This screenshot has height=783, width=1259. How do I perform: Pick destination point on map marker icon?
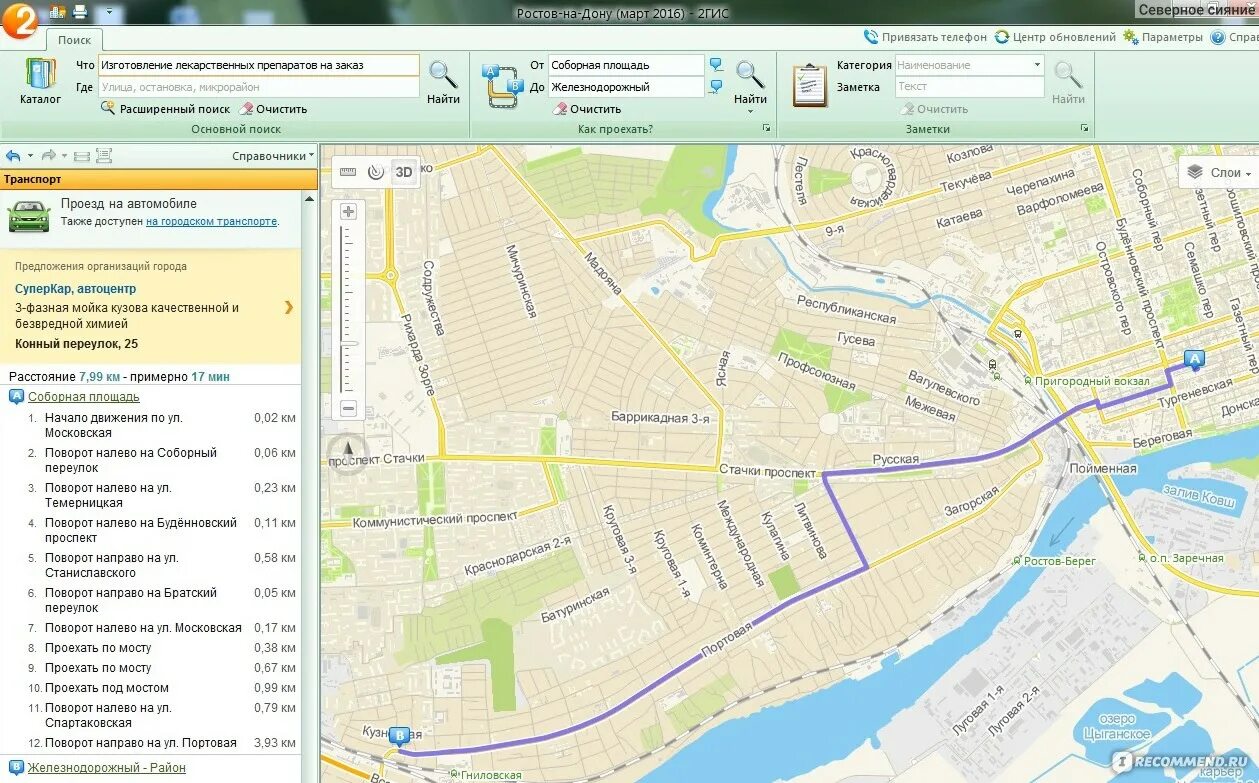(716, 87)
